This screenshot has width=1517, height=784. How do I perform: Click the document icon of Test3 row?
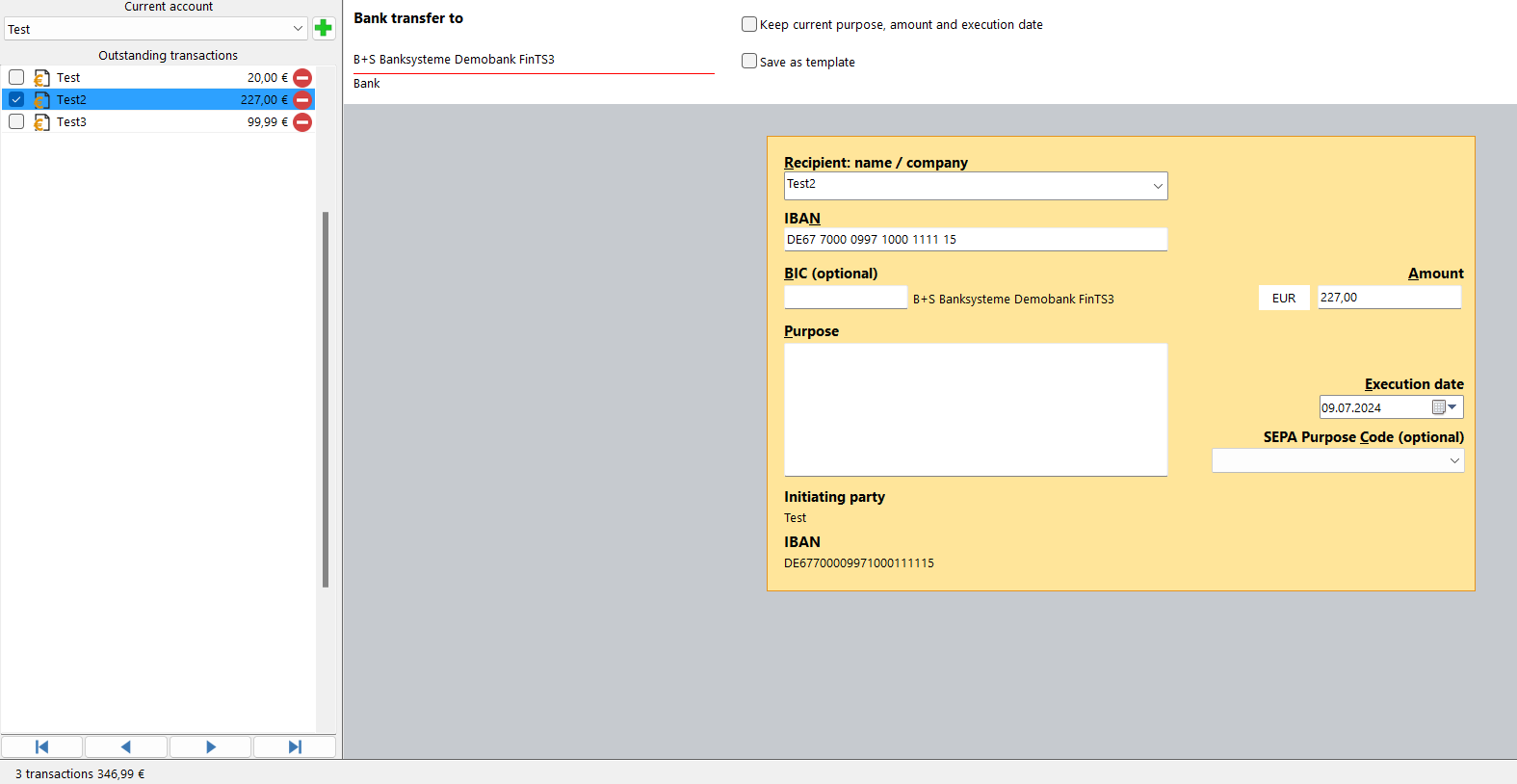pos(41,122)
